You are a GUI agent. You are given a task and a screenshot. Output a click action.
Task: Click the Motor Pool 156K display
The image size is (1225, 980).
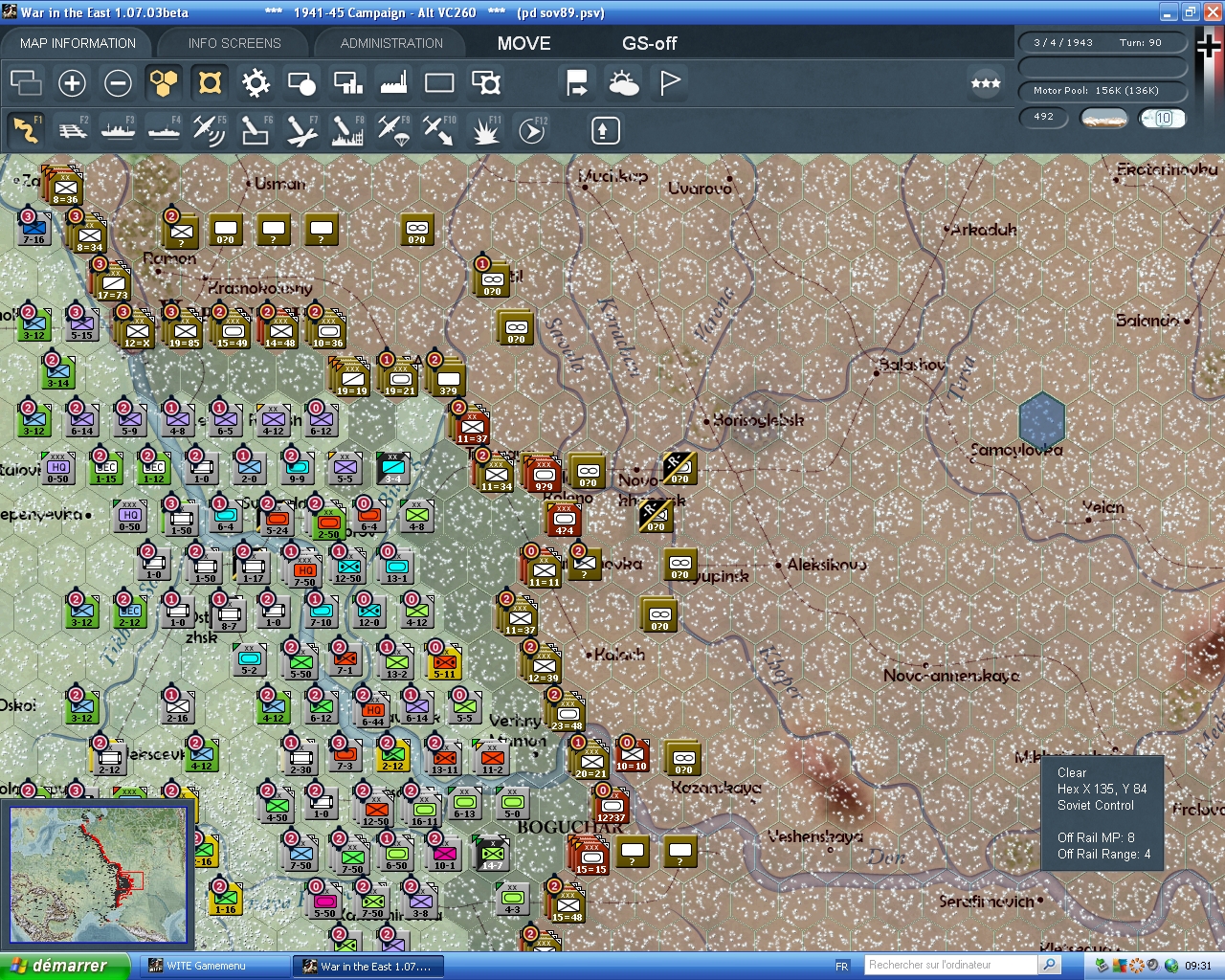(x=1102, y=91)
